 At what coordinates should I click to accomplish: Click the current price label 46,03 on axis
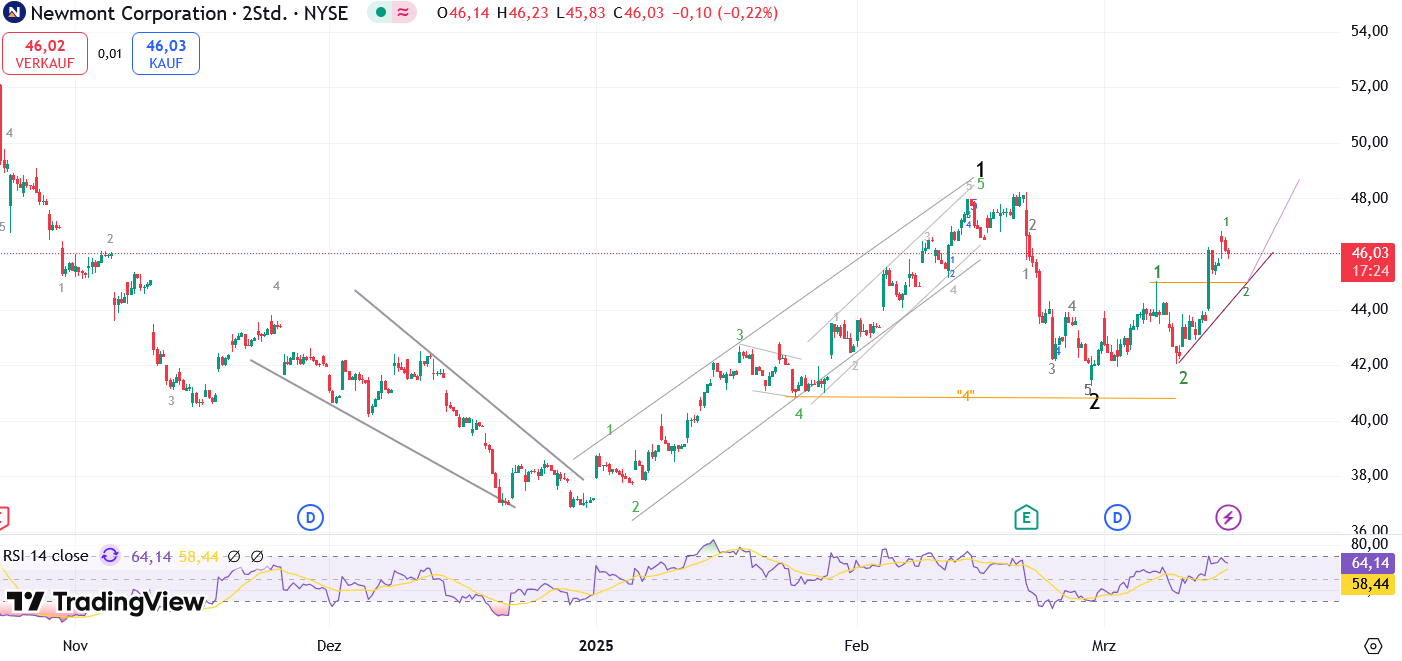1370,253
